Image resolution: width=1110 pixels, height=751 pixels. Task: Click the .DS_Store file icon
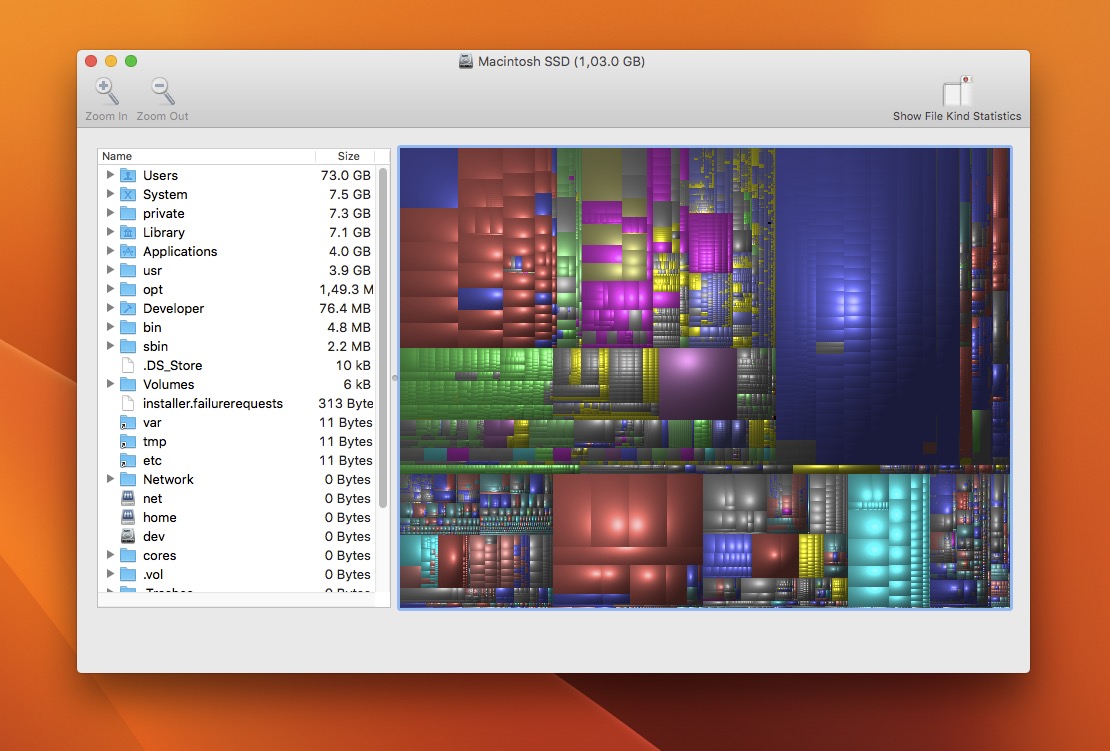[x=127, y=365]
